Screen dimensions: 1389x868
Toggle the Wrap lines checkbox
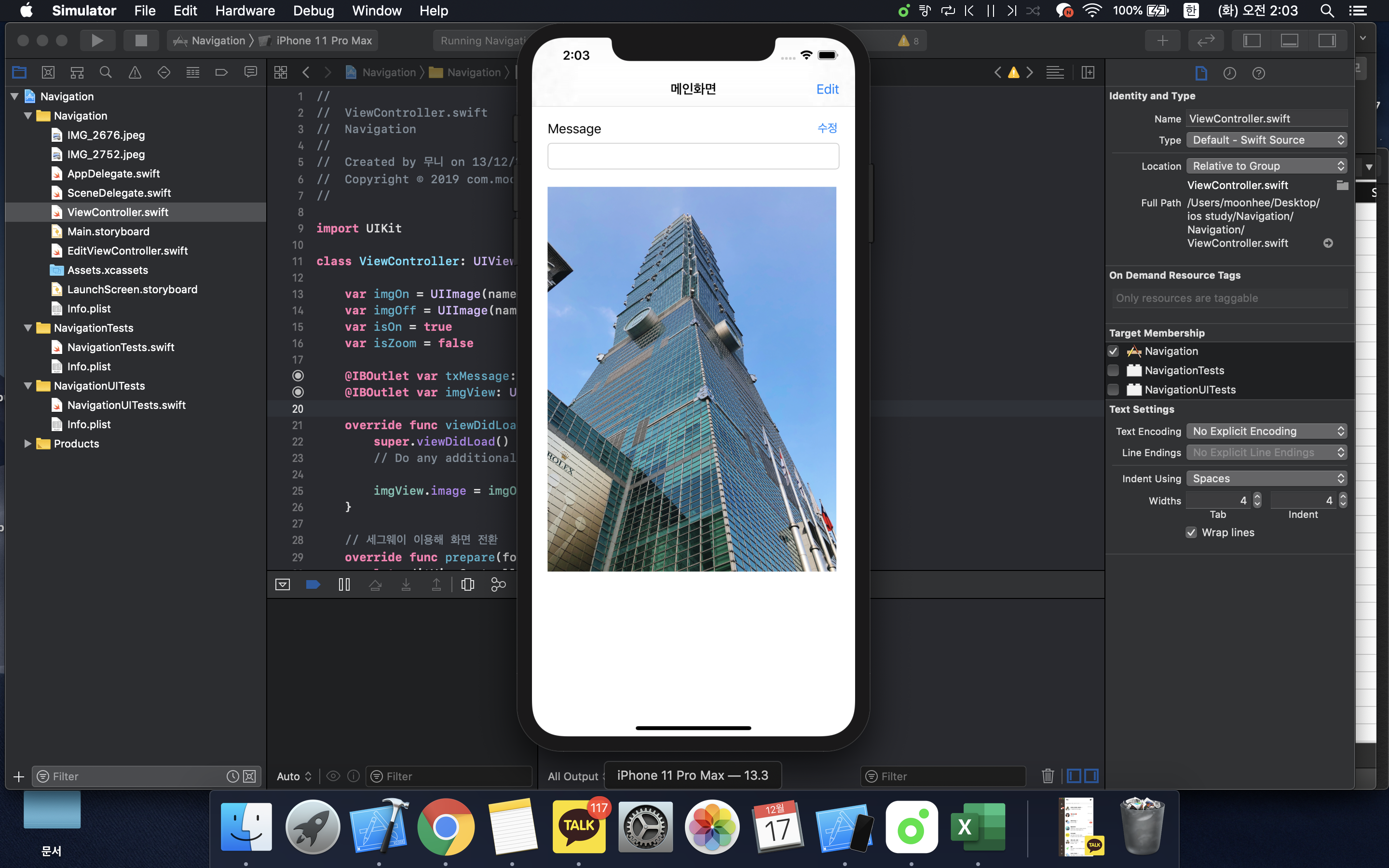point(1192,532)
